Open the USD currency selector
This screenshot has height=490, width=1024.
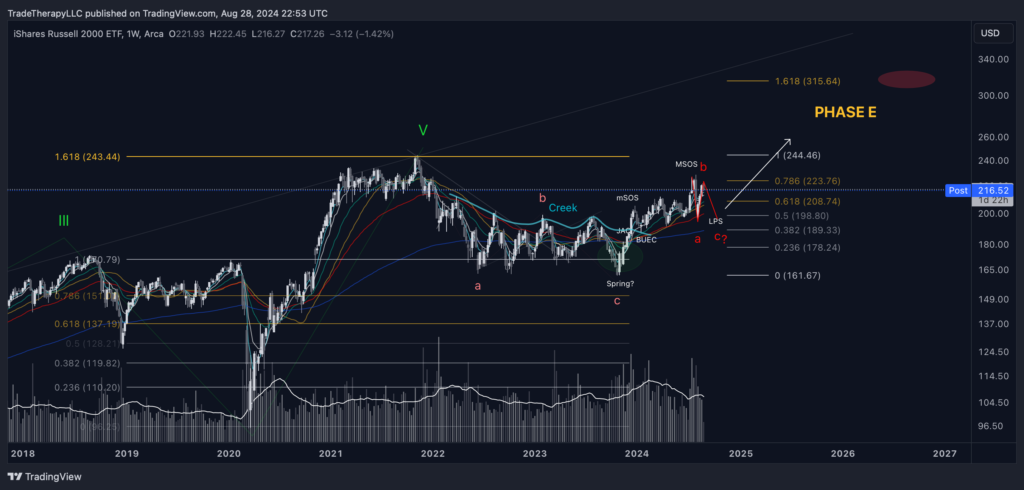point(989,33)
